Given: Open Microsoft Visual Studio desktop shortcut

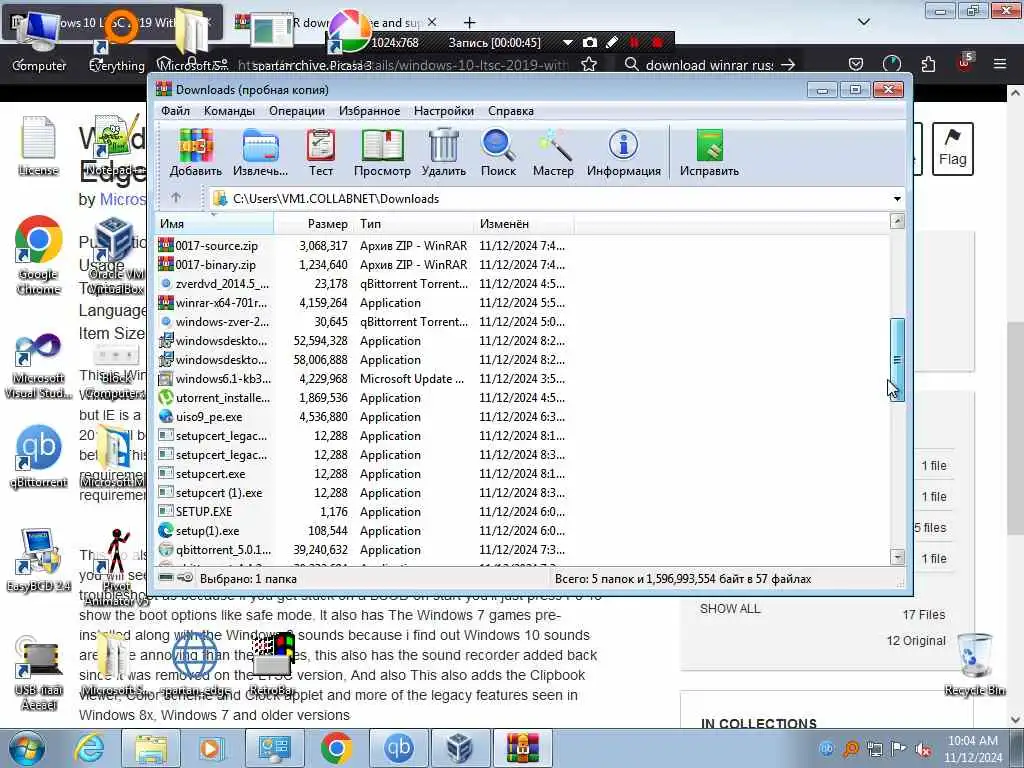Looking at the screenshot, I should point(39,366).
